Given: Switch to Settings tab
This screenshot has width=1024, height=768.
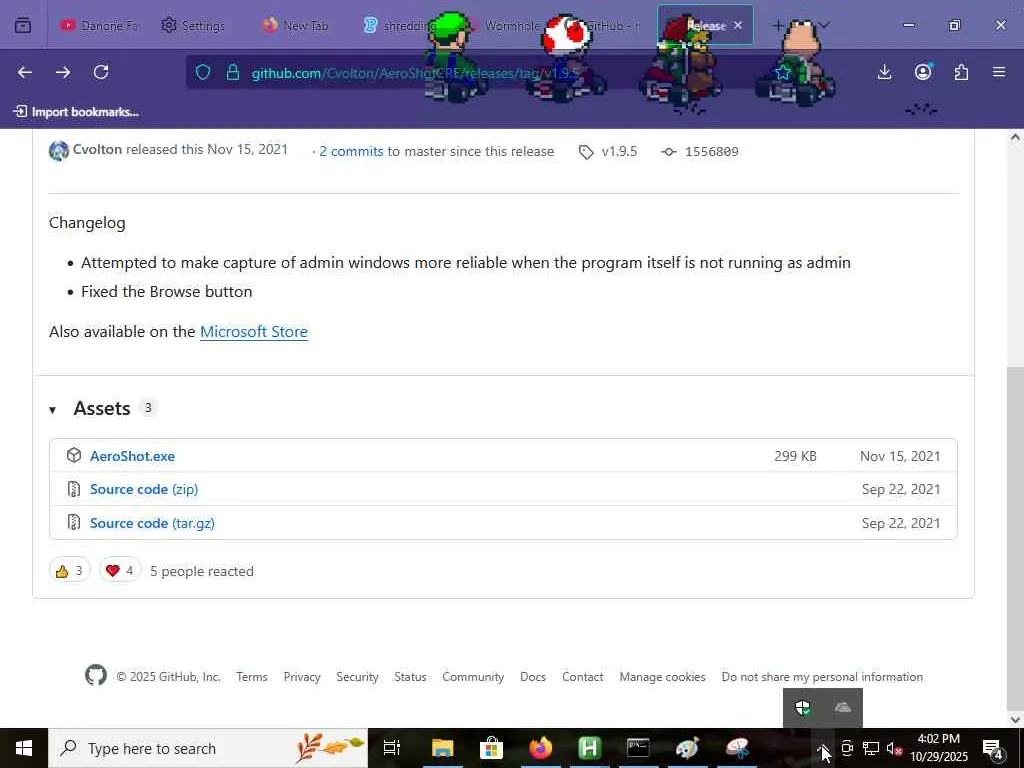Looking at the screenshot, I should coord(193,25).
